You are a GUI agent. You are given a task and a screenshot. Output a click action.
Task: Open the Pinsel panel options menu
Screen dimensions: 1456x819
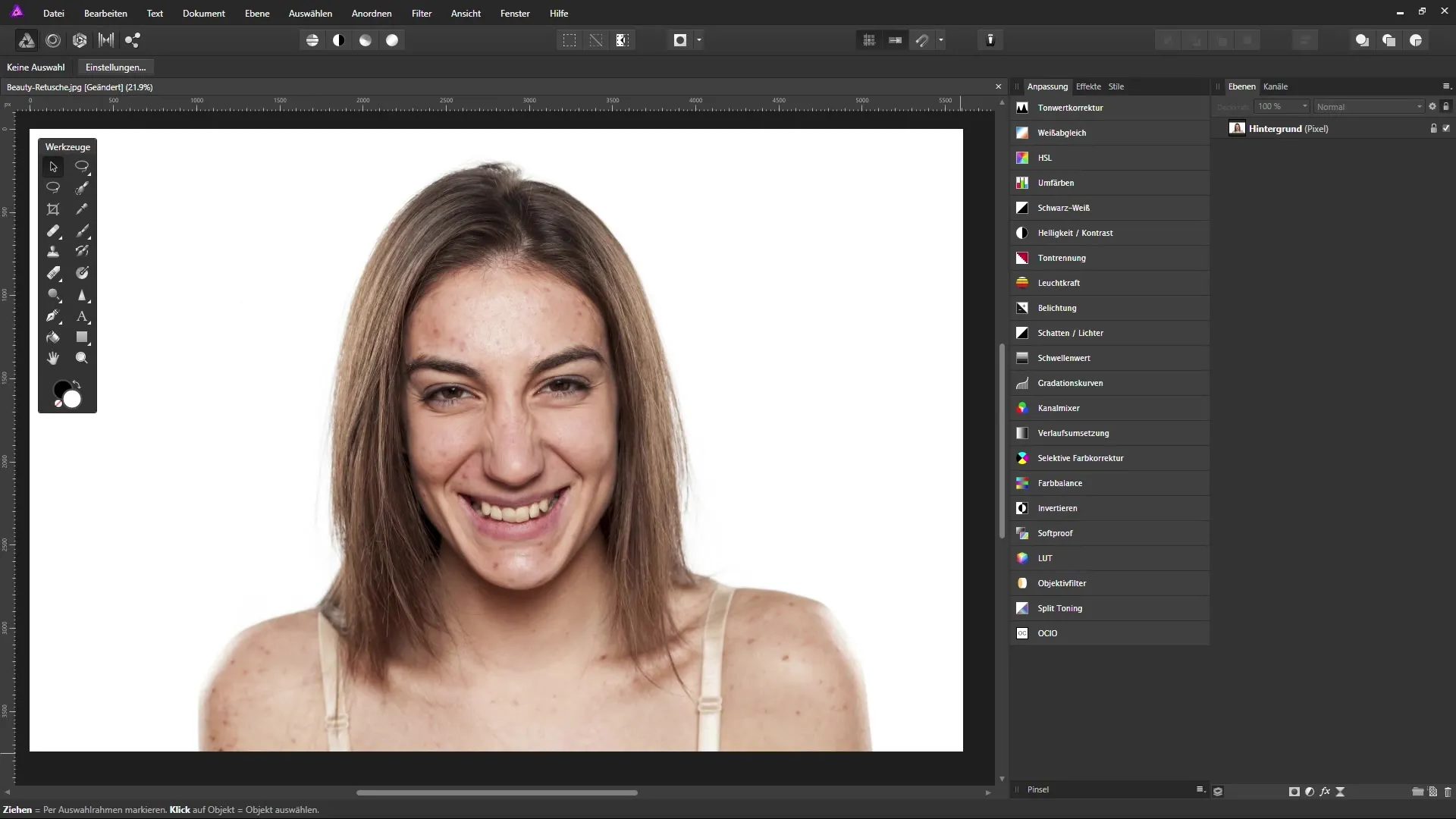(x=1200, y=789)
